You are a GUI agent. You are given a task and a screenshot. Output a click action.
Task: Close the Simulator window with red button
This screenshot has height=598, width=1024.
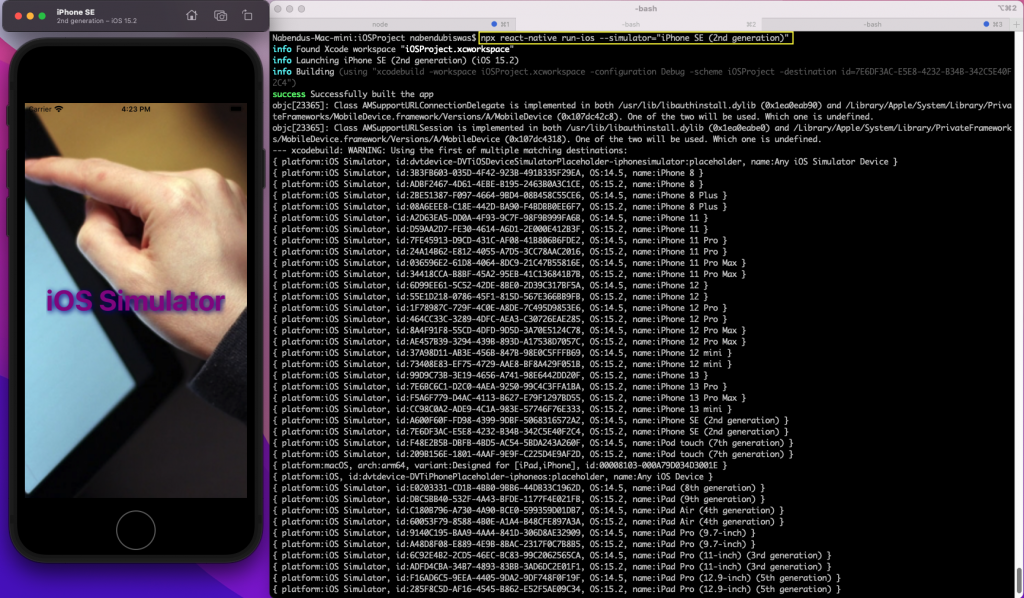[x=18, y=16]
